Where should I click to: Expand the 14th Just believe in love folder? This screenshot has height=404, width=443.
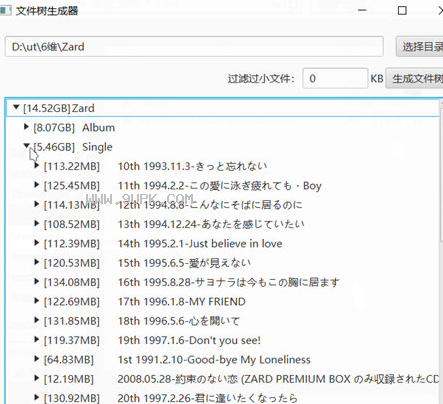click(37, 243)
